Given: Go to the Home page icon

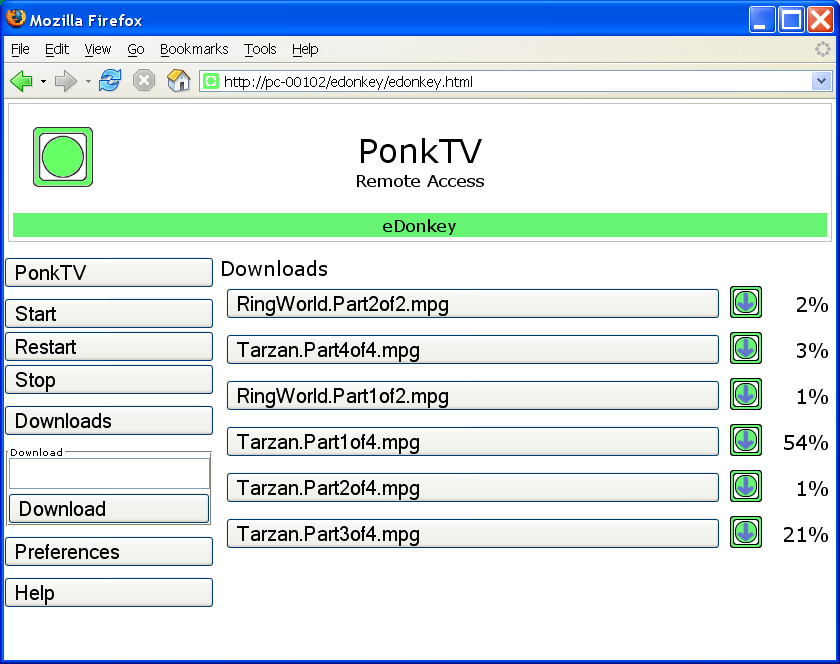Looking at the screenshot, I should pyautogui.click(x=178, y=81).
